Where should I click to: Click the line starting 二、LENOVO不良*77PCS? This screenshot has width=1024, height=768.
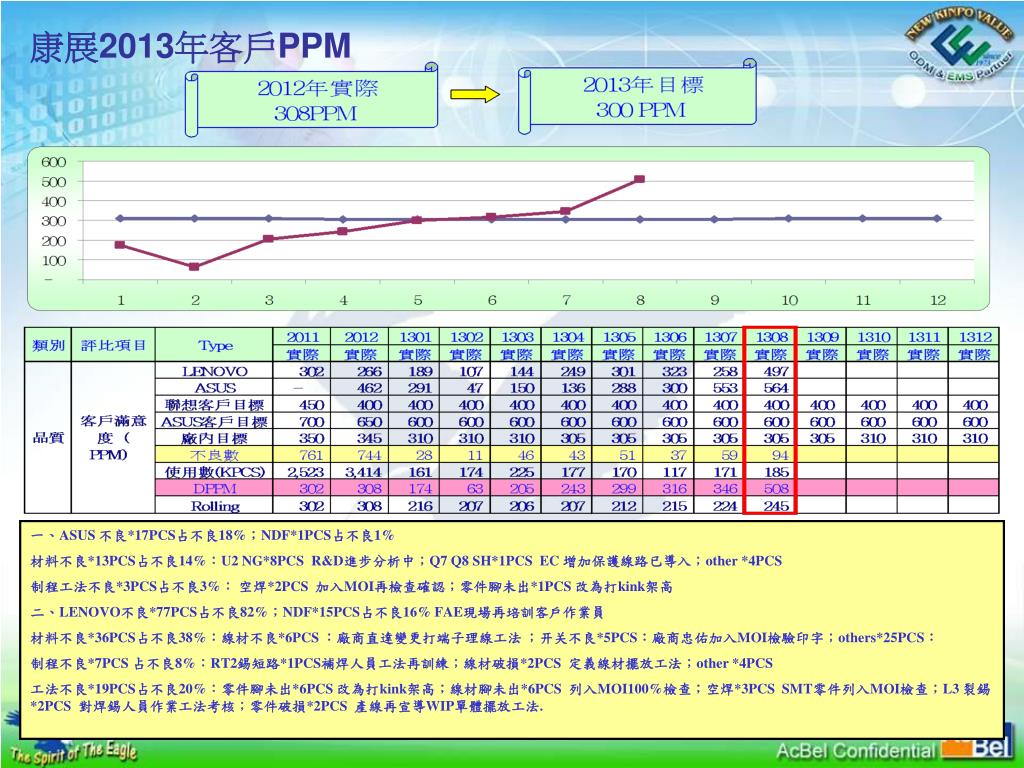317,613
